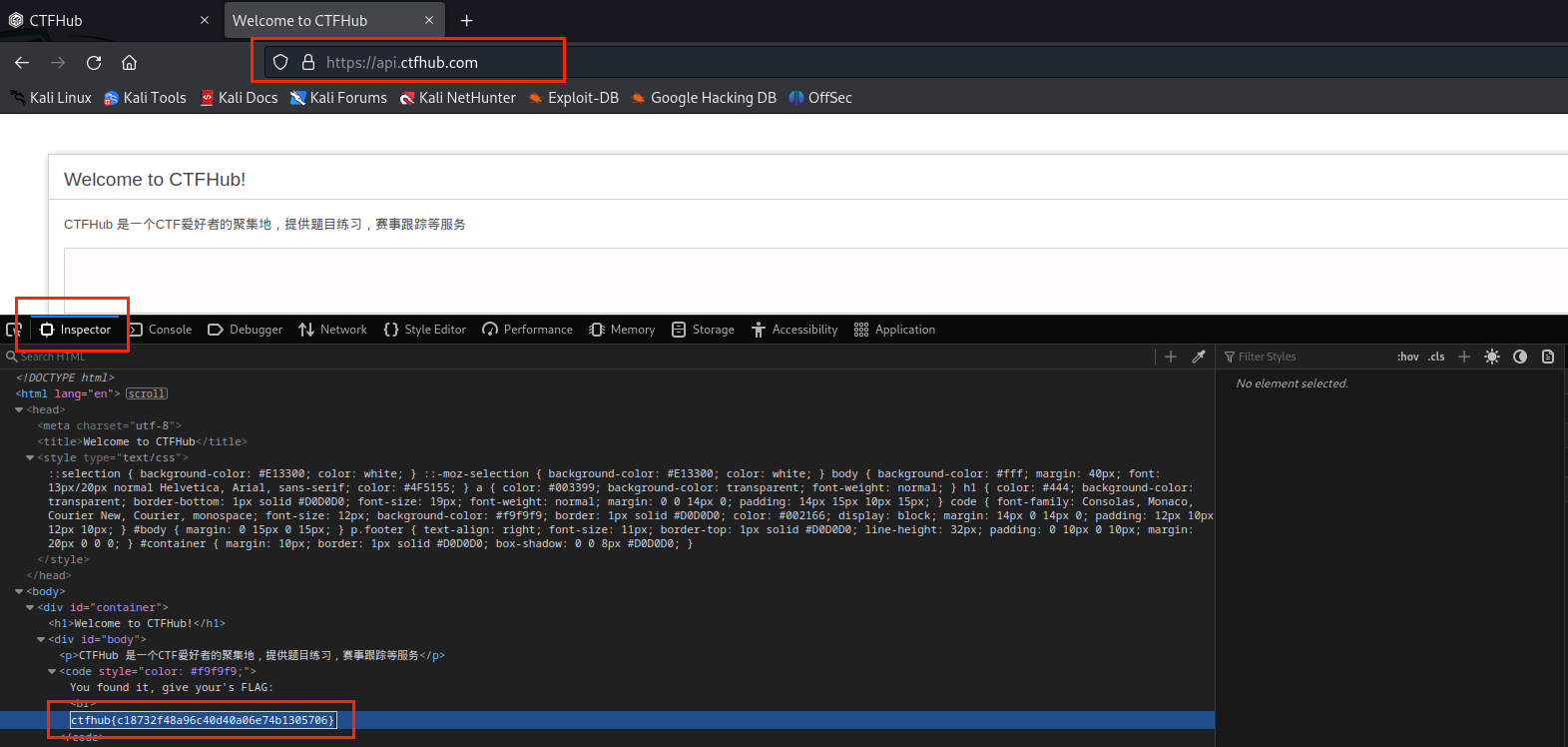The width and height of the screenshot is (1568, 747).
Task: Collapse the head node
Action: pos(19,409)
